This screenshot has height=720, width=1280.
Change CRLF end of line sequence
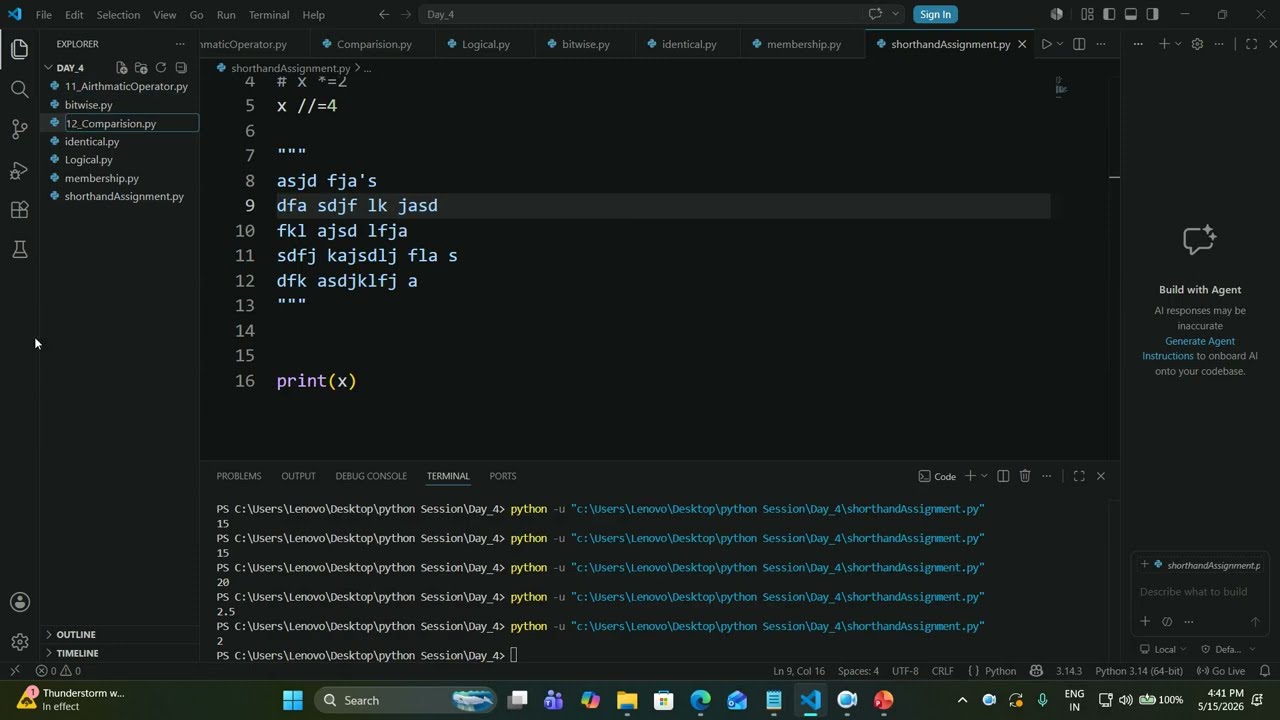click(943, 671)
